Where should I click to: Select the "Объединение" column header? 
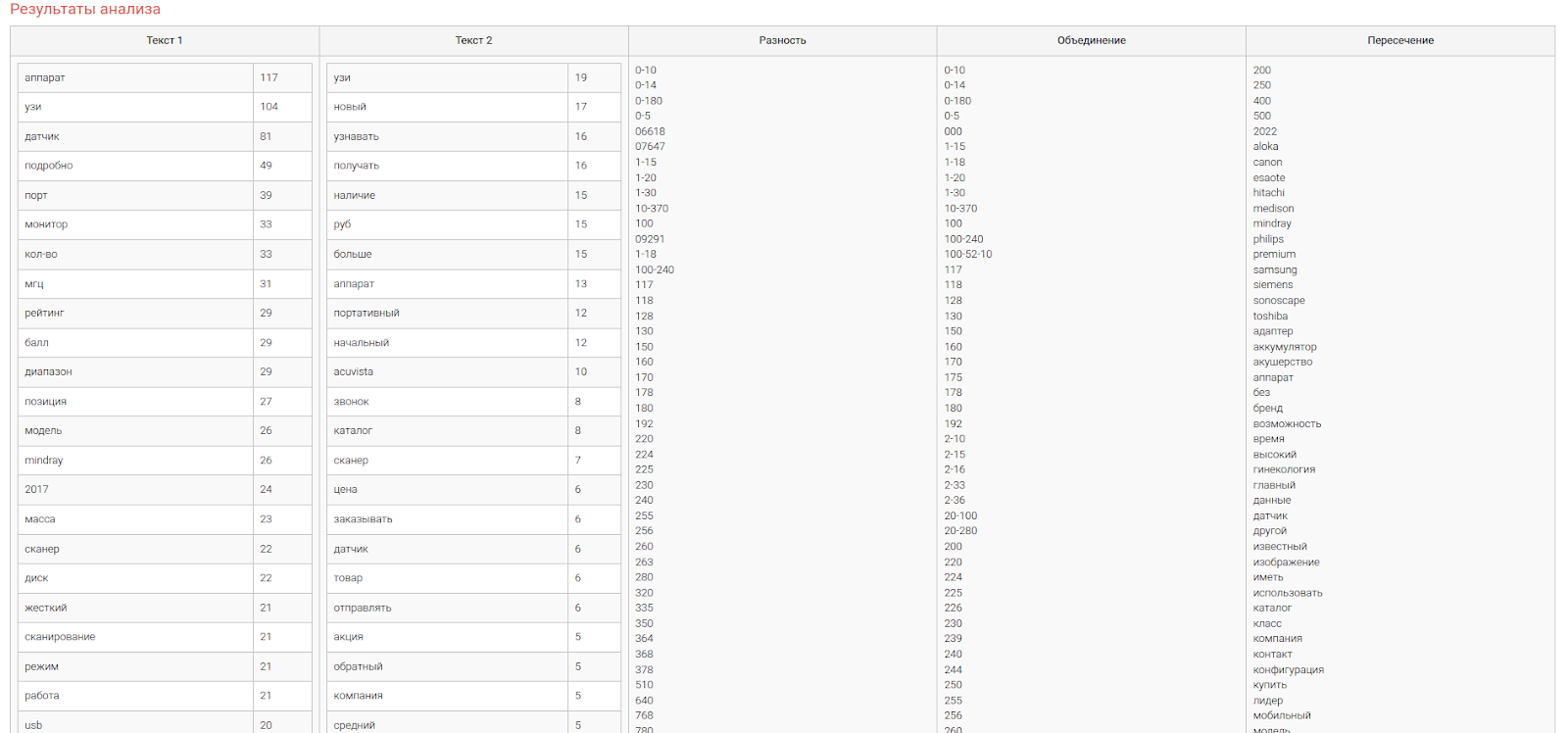pyautogui.click(x=1091, y=40)
